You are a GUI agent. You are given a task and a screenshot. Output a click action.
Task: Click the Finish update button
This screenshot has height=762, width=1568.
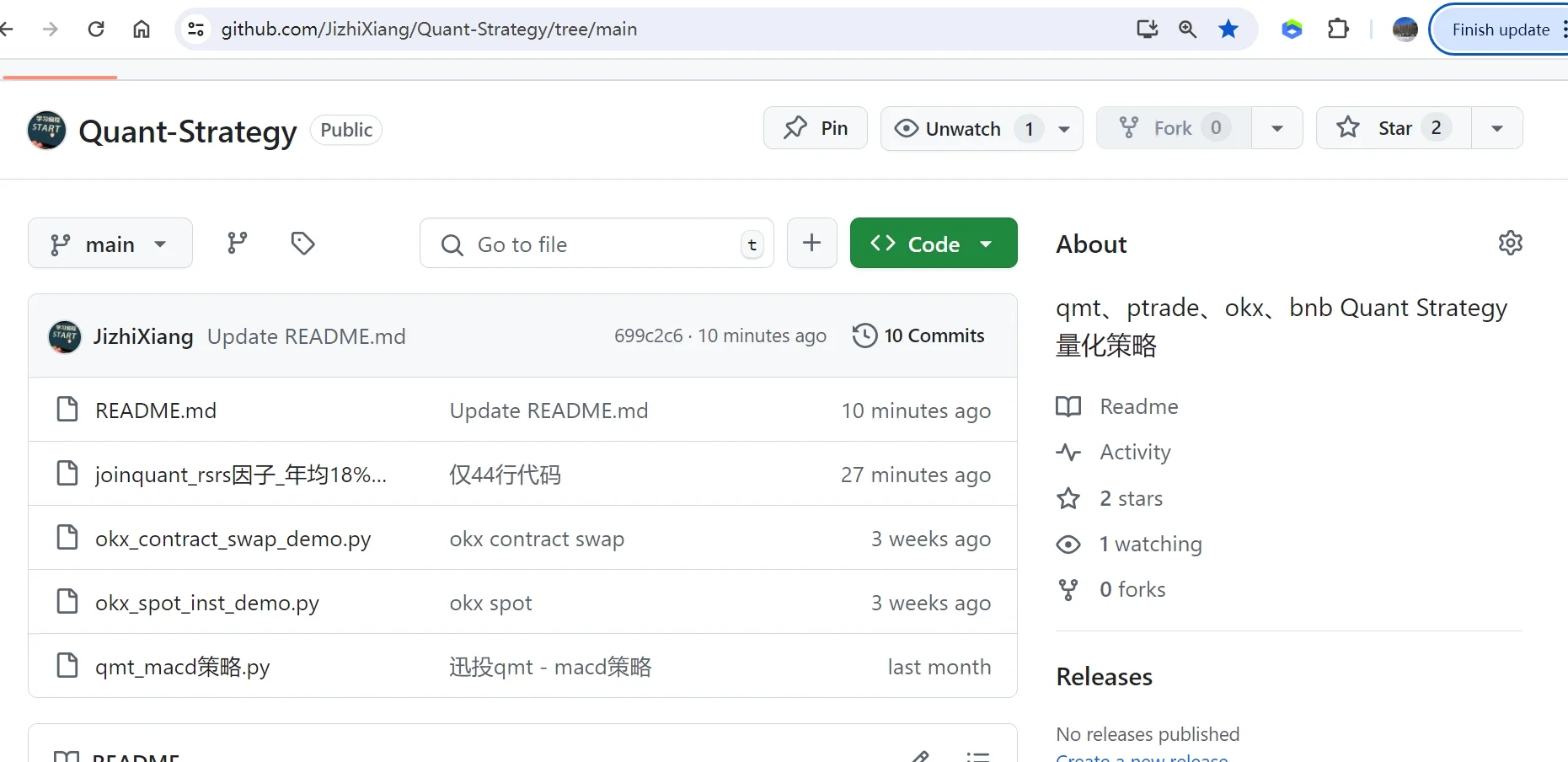pos(1501,30)
